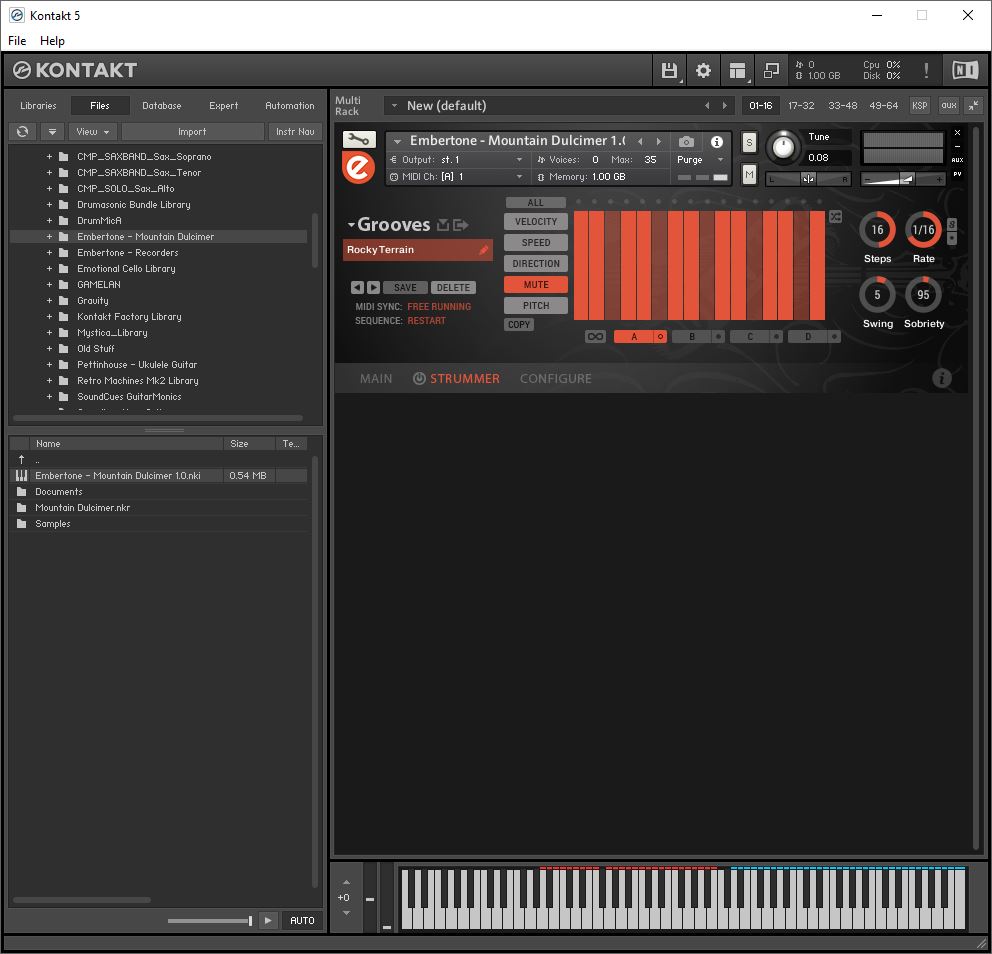The image size is (992, 954).
Task: Click the refresh icon in Files browser
Action: (x=23, y=132)
